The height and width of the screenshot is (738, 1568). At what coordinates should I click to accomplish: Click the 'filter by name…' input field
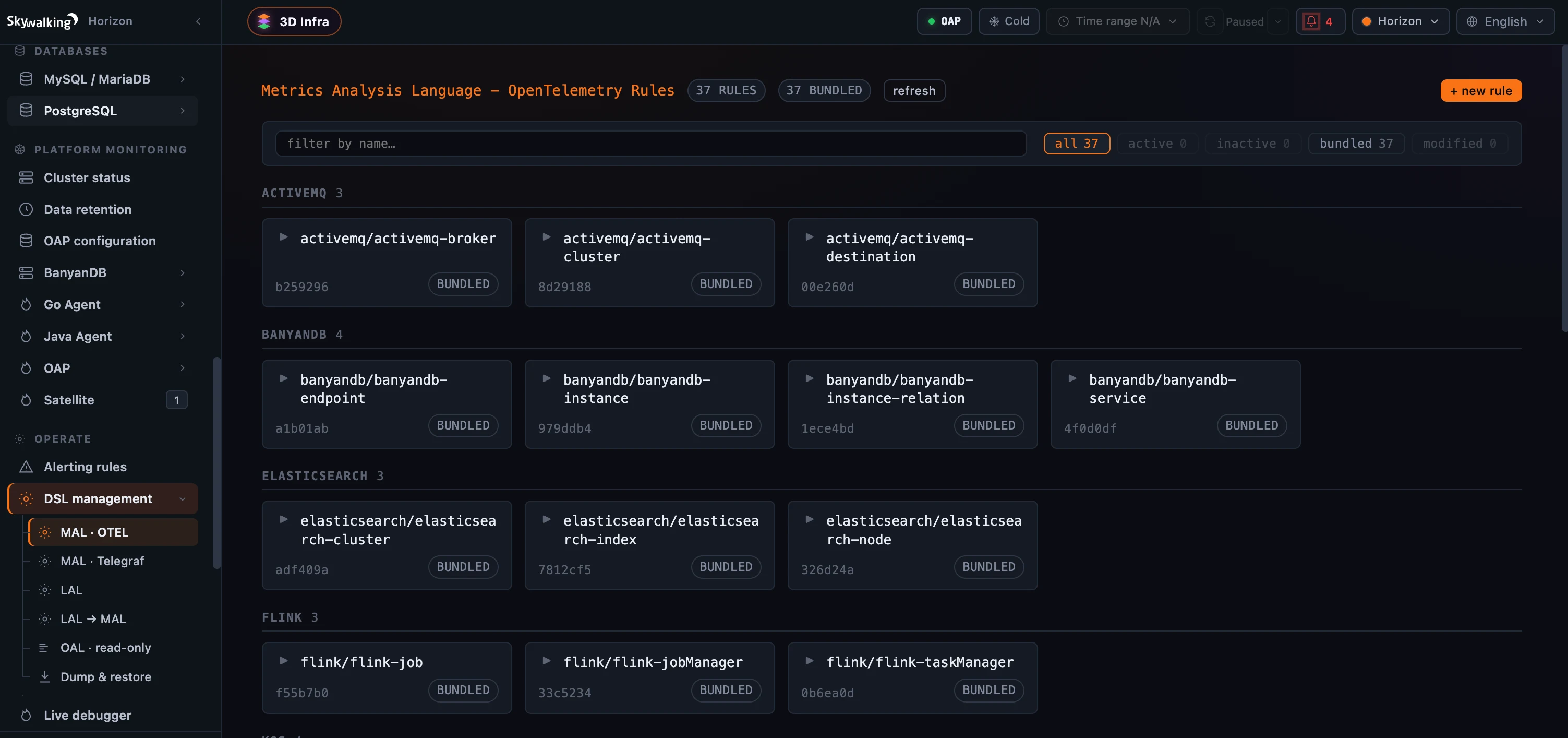click(650, 143)
